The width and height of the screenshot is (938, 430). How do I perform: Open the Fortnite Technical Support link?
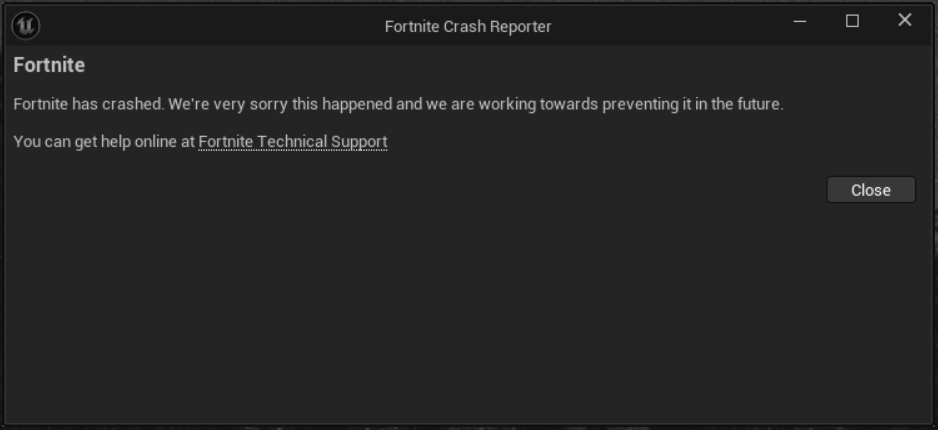click(x=293, y=142)
